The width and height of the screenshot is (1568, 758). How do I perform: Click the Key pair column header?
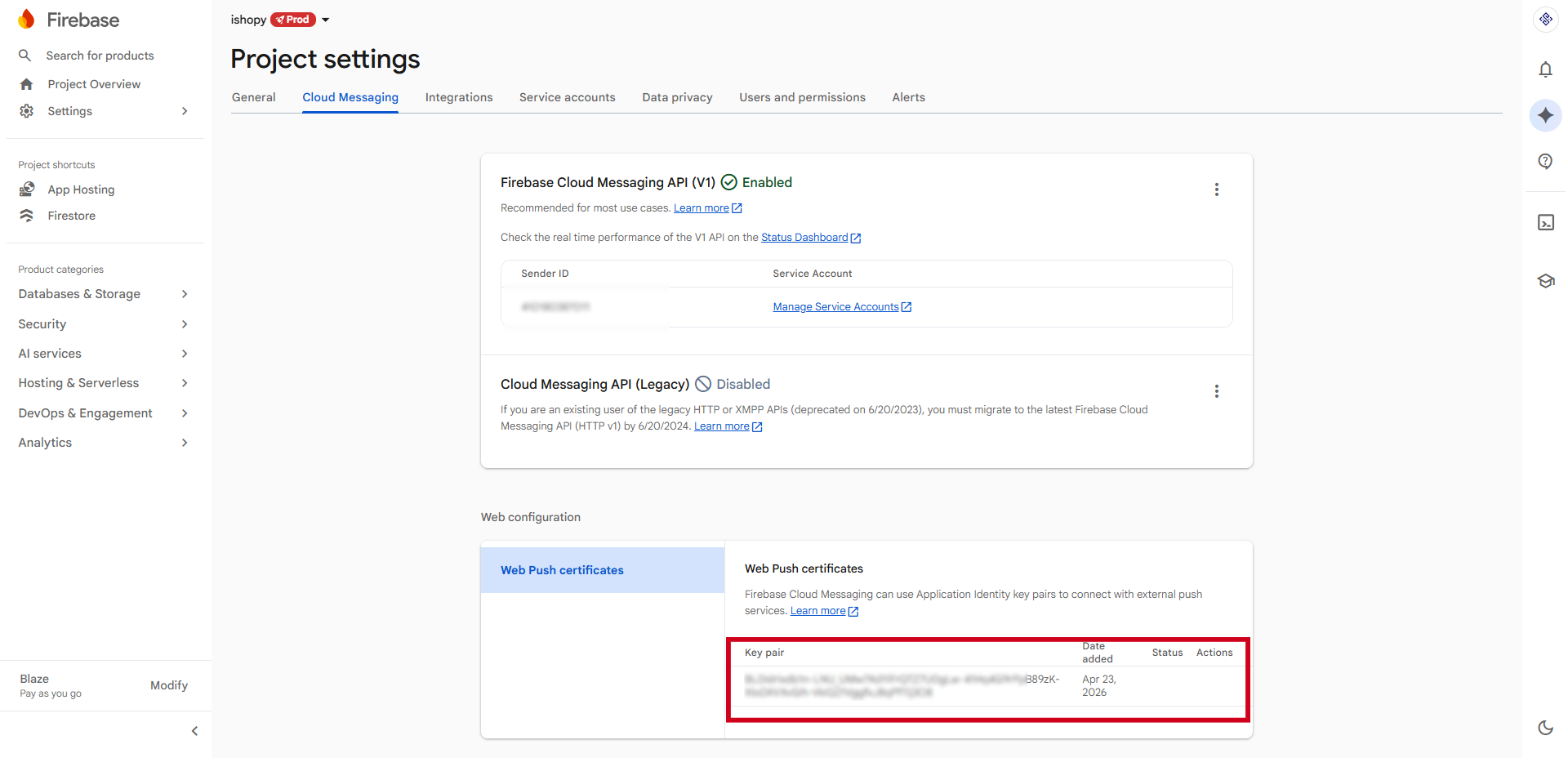pos(764,653)
